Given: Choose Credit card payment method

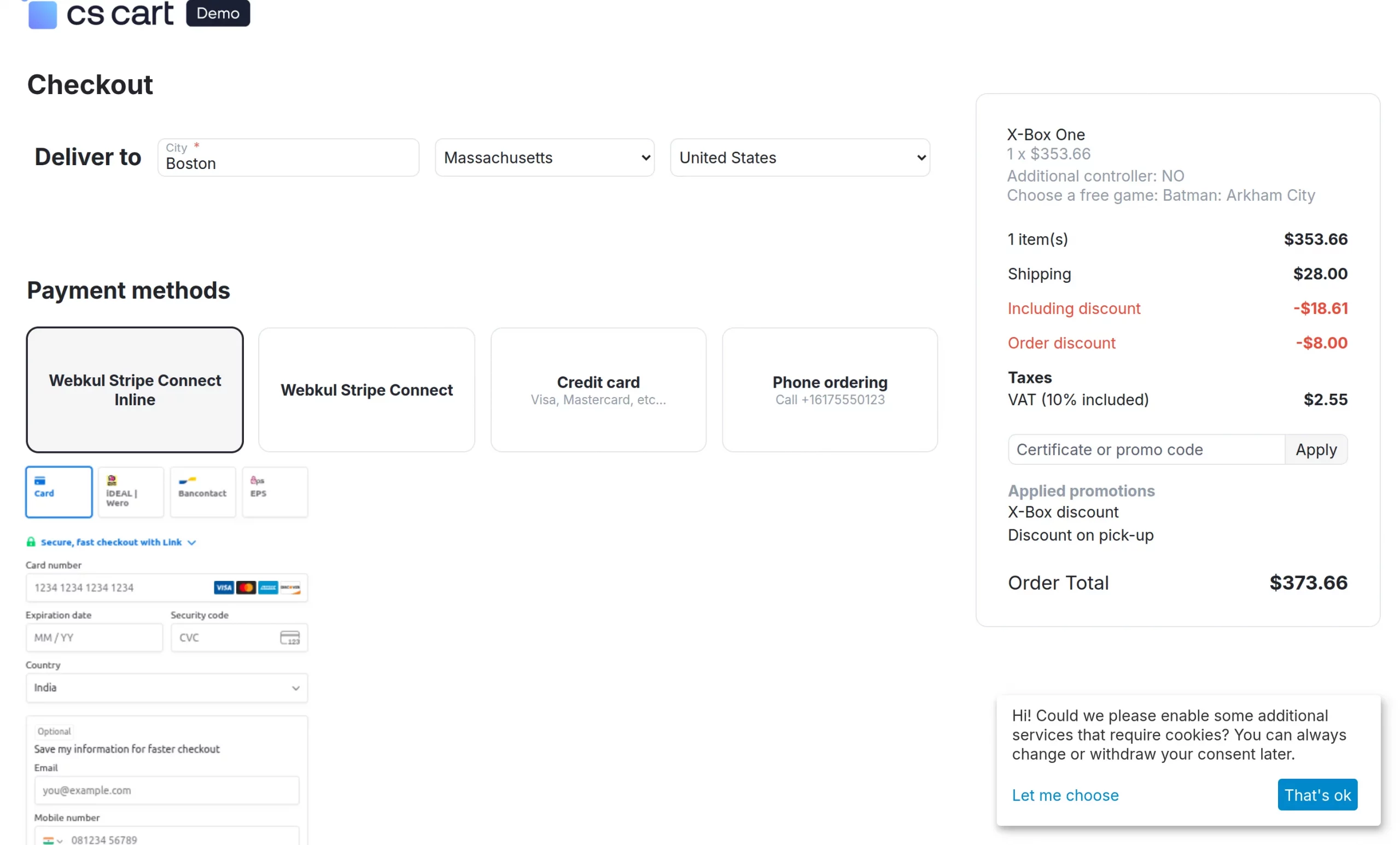Looking at the screenshot, I should pyautogui.click(x=598, y=390).
